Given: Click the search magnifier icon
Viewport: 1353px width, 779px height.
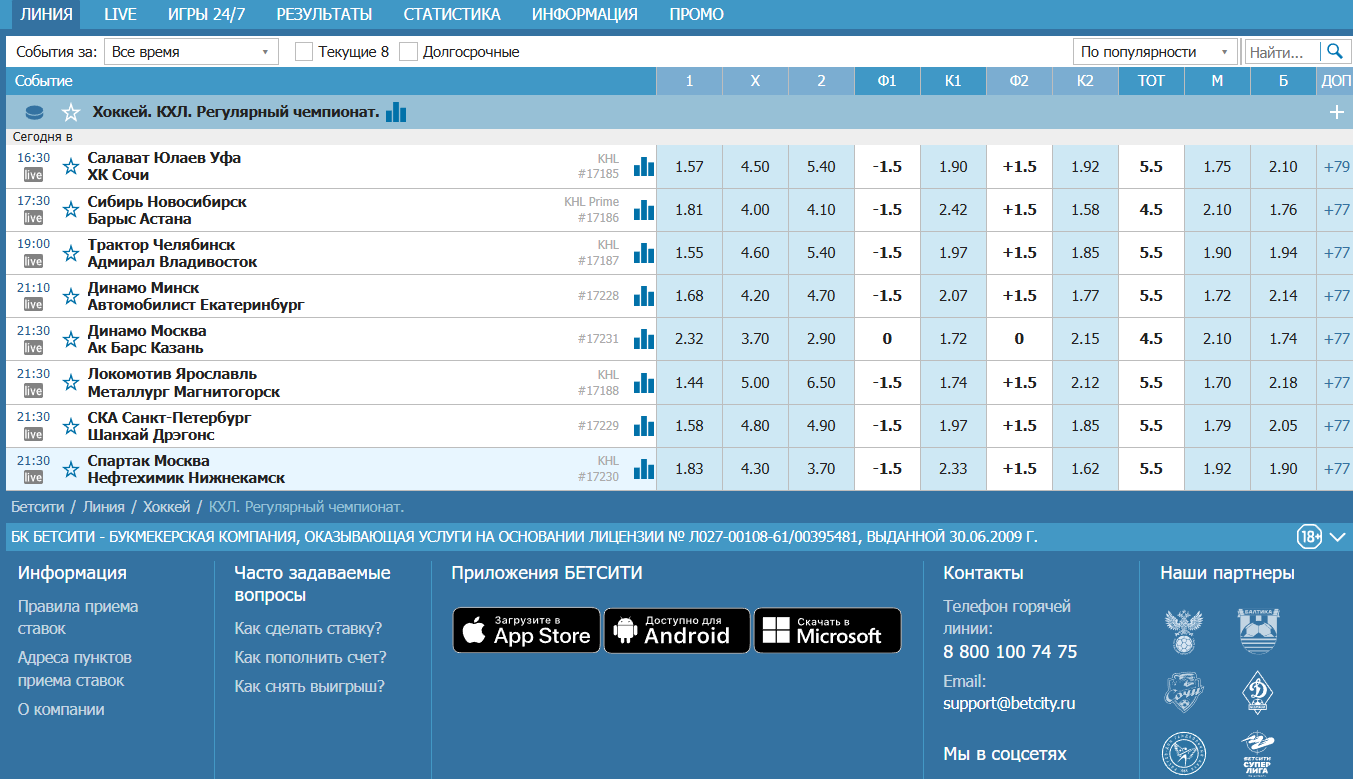Looking at the screenshot, I should 1334,51.
